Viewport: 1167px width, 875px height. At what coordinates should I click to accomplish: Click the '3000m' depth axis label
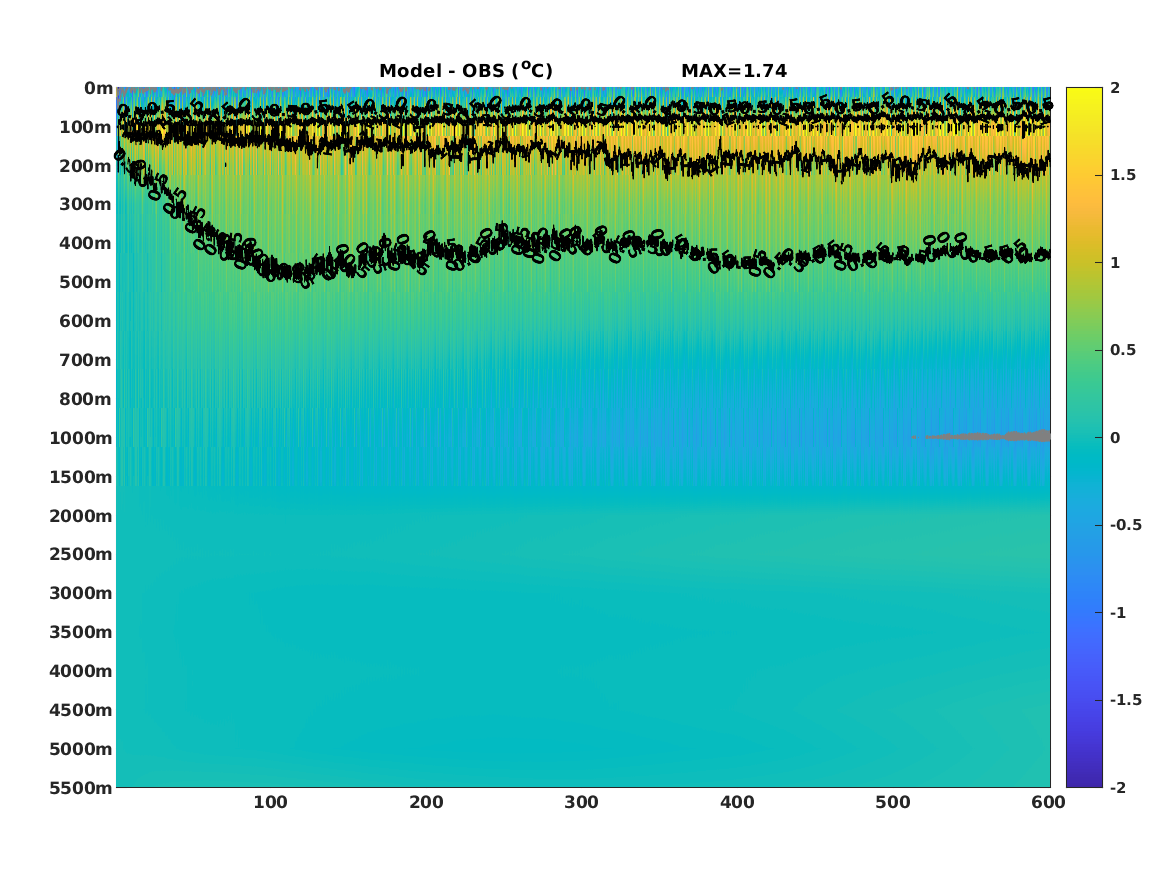81,593
